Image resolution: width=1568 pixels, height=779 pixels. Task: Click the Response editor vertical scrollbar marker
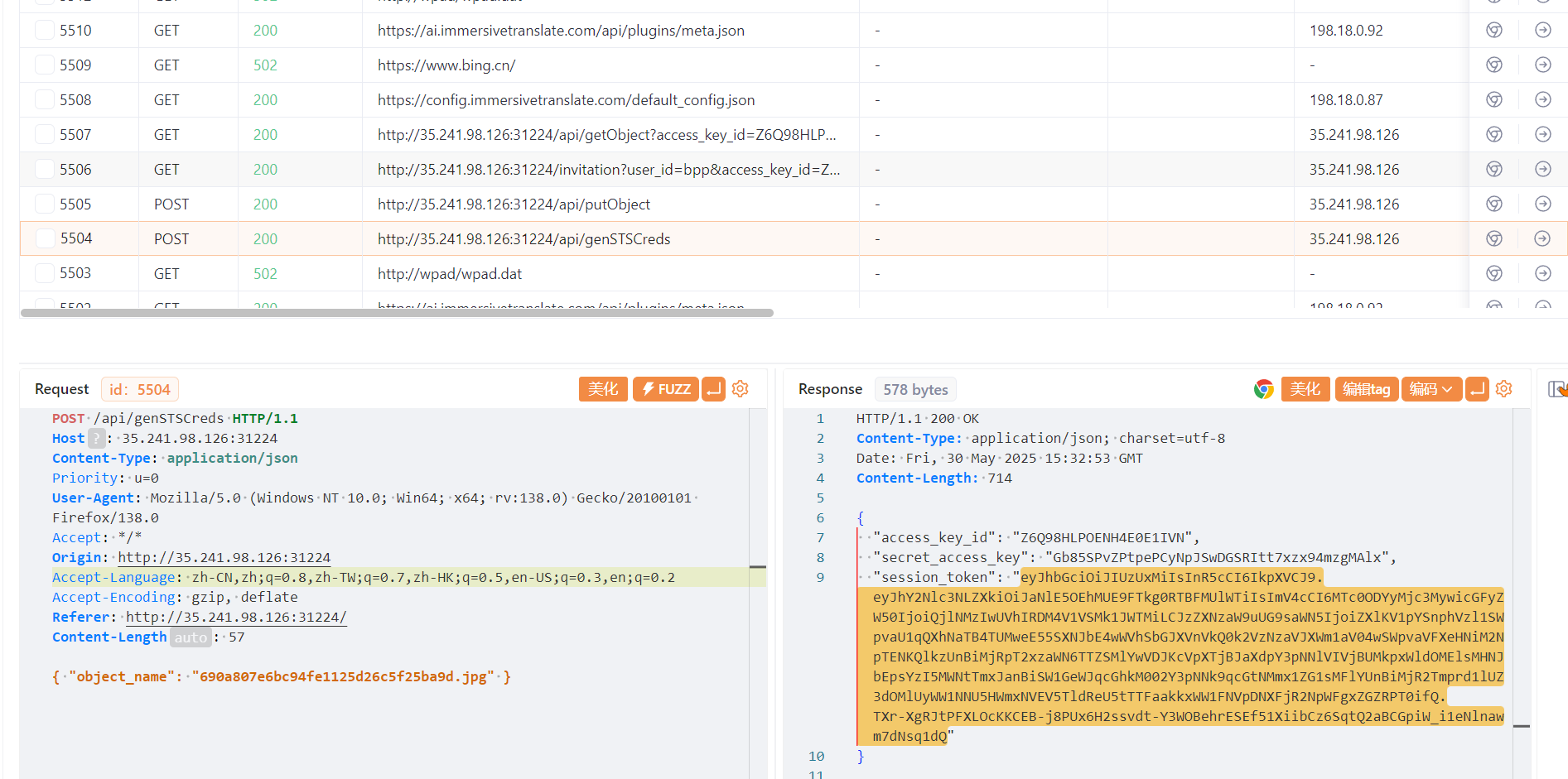tap(1521, 726)
